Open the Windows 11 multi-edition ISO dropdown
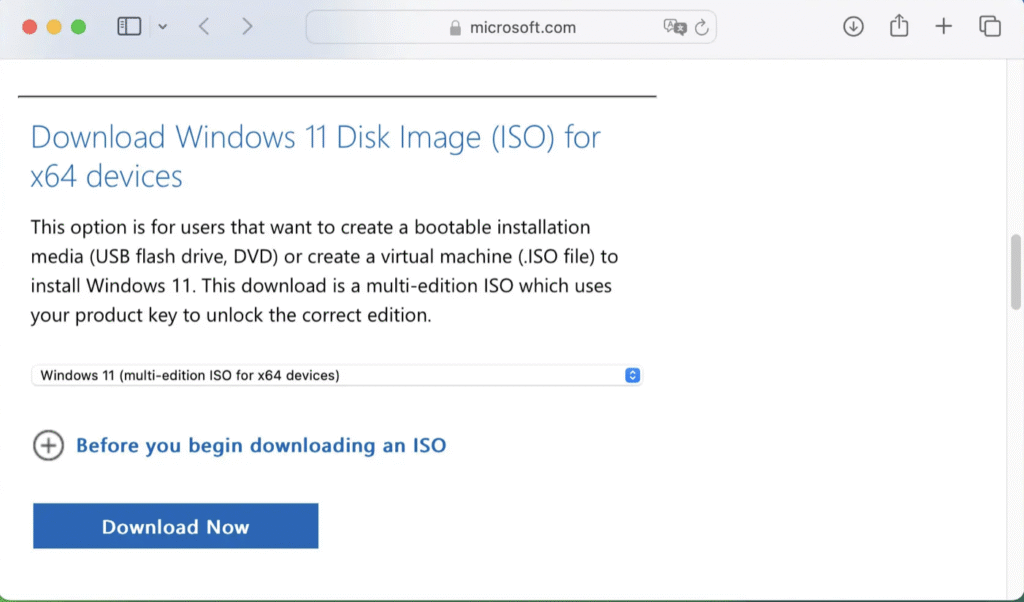The image size is (1024, 602). click(337, 375)
